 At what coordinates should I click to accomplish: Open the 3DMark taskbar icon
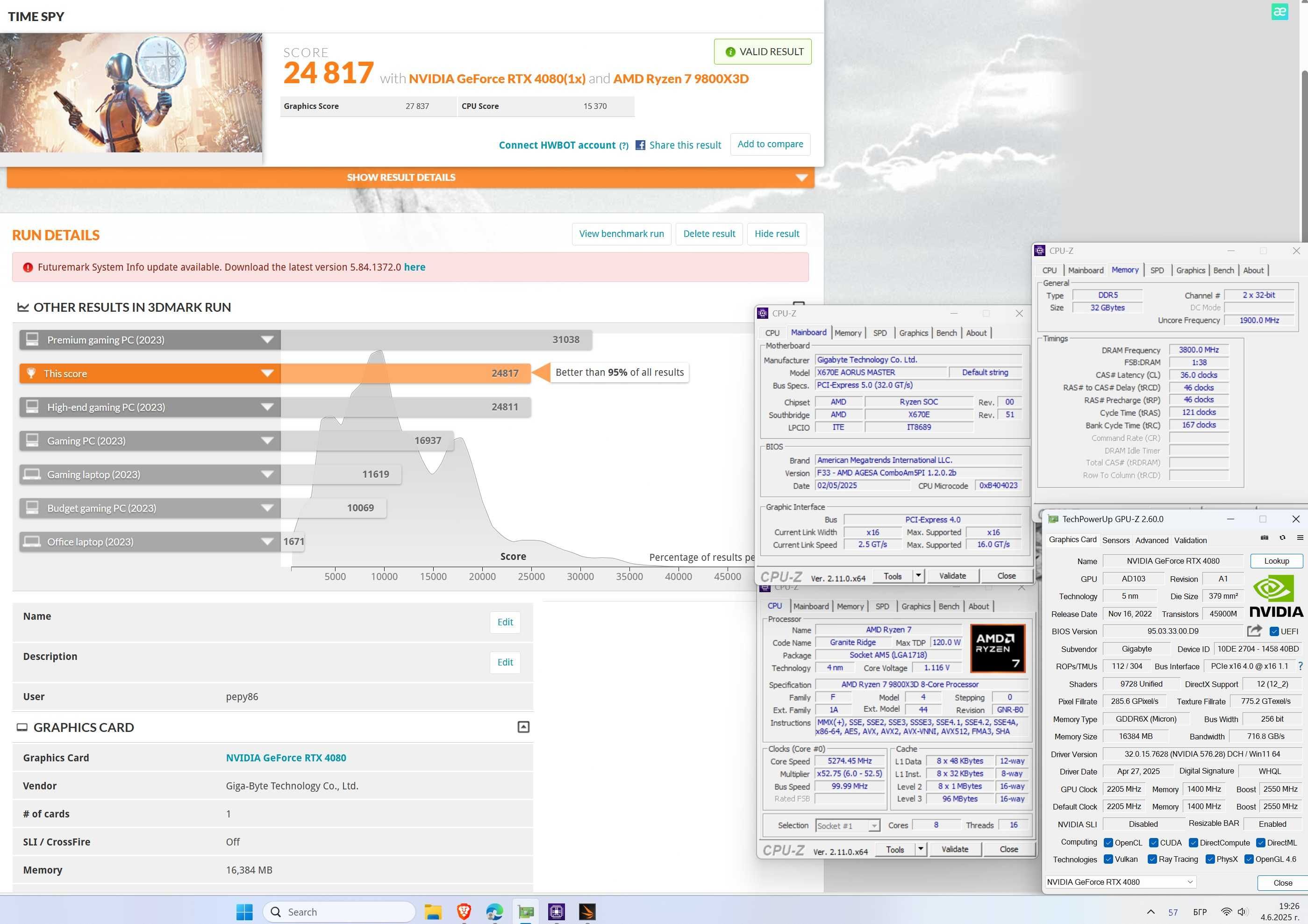point(587,912)
